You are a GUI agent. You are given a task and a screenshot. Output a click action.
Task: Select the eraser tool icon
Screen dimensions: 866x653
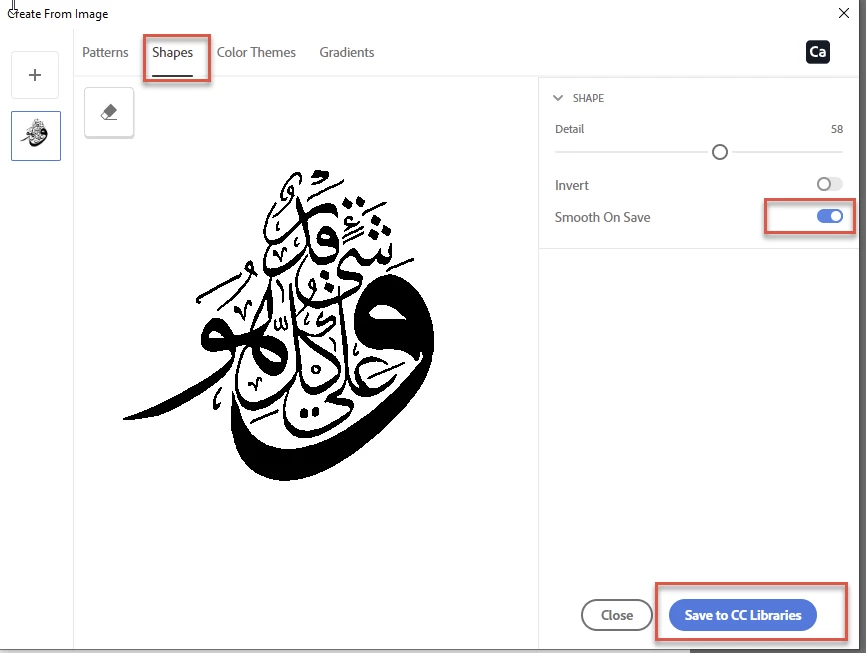(x=109, y=112)
